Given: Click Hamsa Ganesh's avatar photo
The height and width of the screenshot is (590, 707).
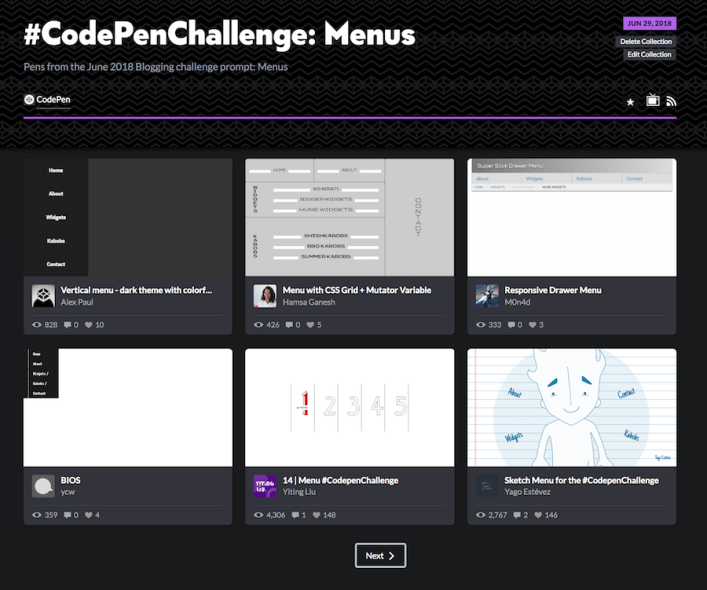Looking at the screenshot, I should click(x=265, y=296).
